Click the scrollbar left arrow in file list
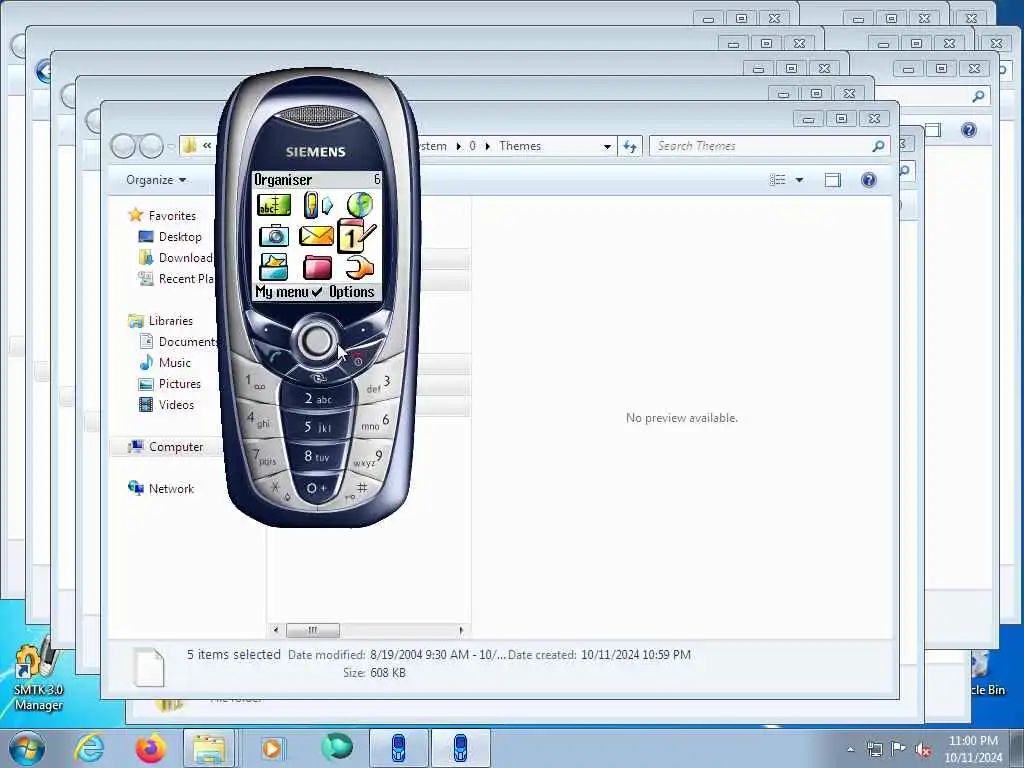 276,630
